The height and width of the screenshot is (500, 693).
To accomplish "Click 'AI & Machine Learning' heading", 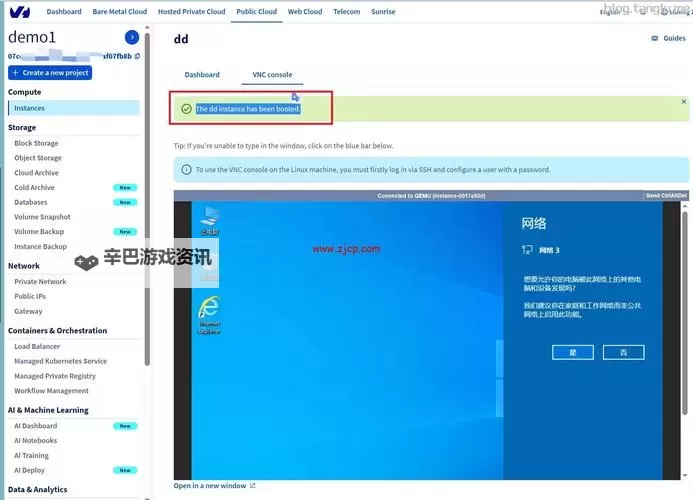I will 48,410.
